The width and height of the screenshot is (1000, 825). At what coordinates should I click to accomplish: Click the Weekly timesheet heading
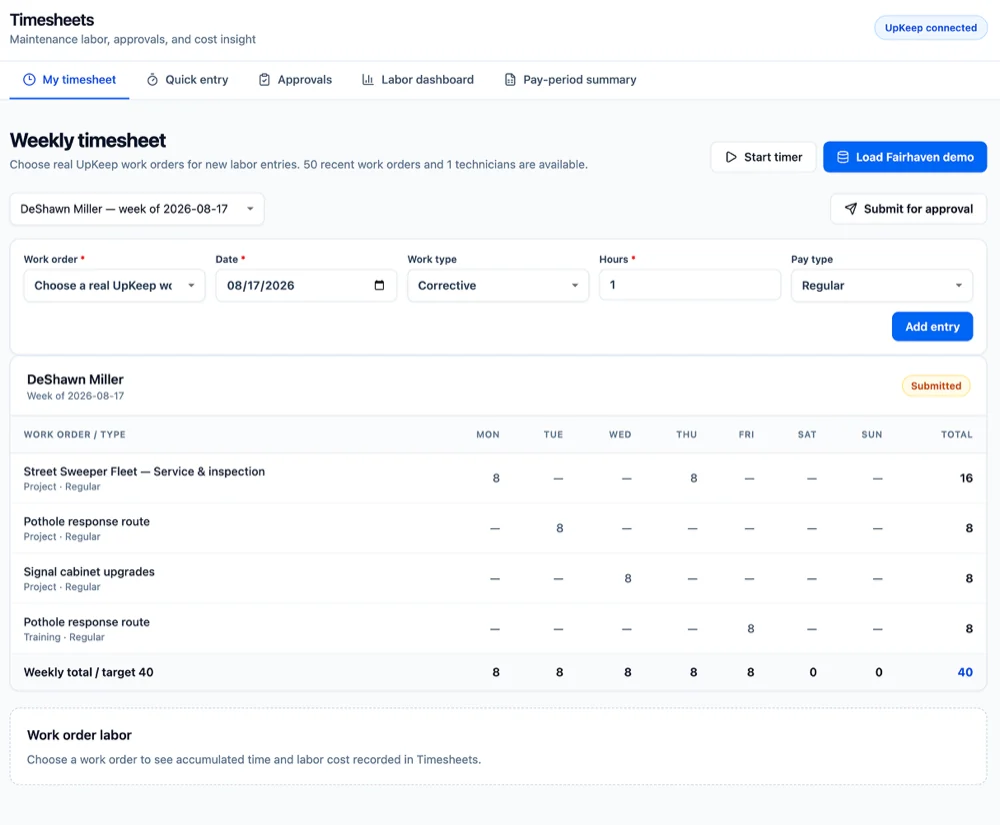[x=88, y=140]
